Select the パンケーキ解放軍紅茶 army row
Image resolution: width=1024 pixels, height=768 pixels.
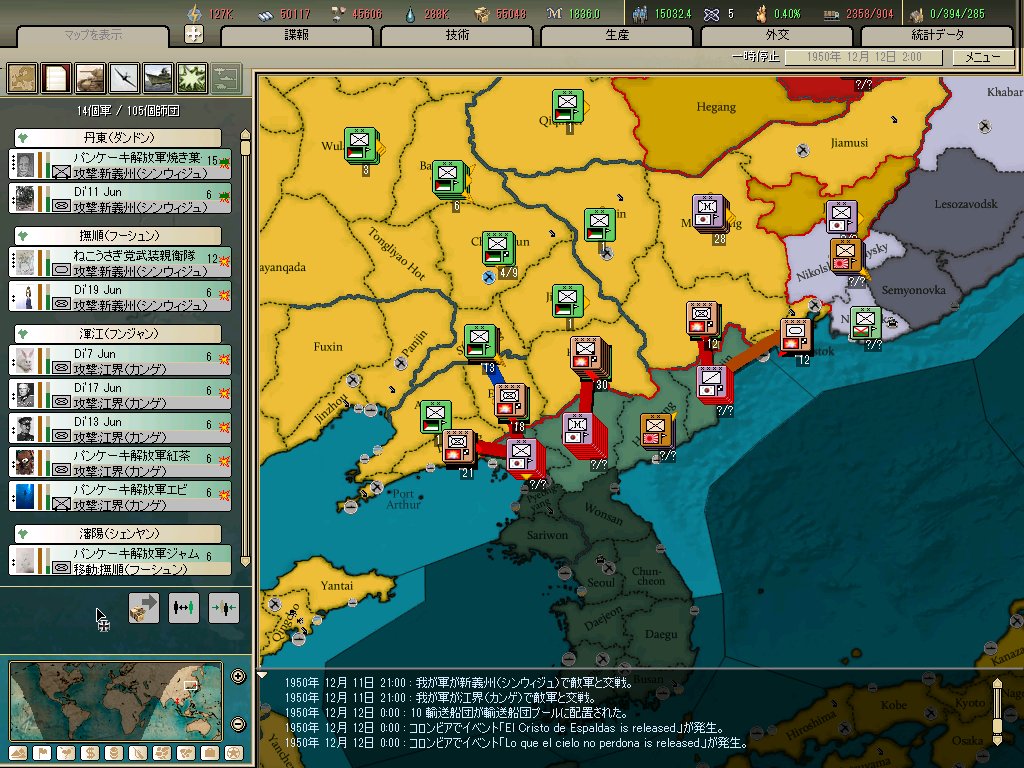pos(120,462)
